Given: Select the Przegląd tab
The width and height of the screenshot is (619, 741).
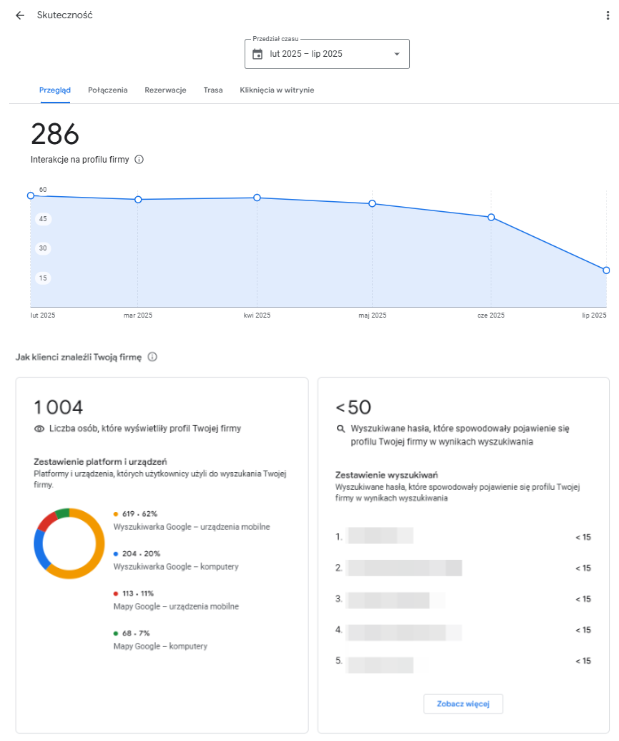Looking at the screenshot, I should pyautogui.click(x=55, y=90).
